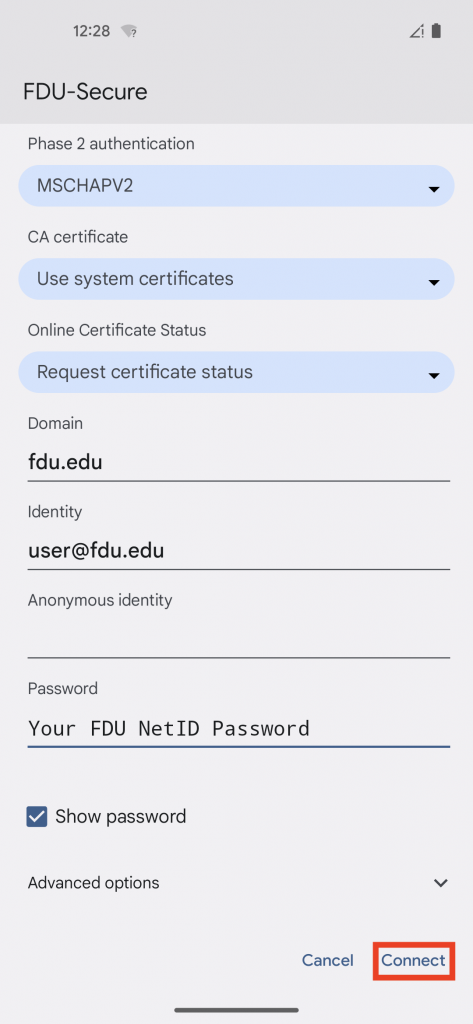Click the CA certificate dropdown arrow

pos(433,283)
